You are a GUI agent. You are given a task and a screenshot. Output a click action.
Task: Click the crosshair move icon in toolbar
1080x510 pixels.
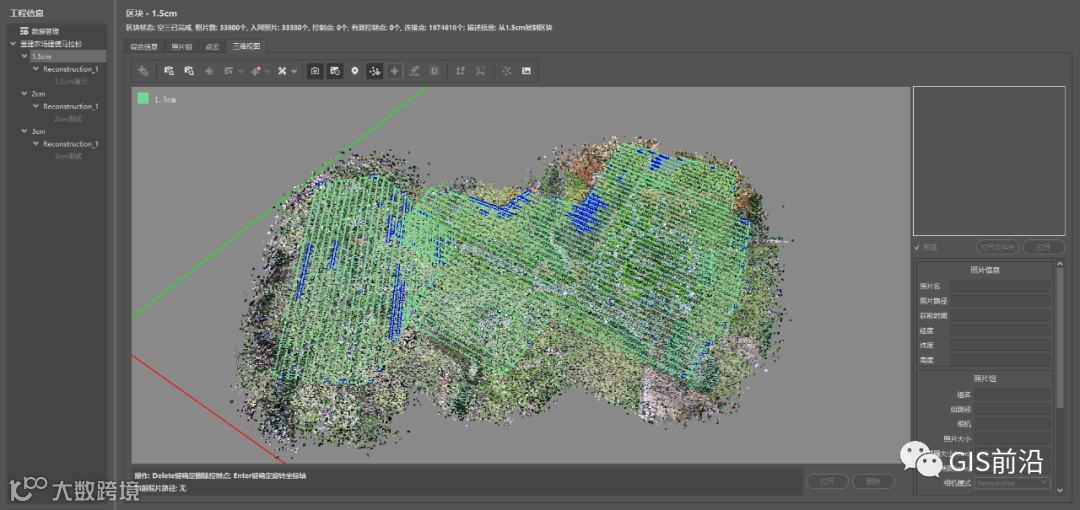(x=394, y=71)
